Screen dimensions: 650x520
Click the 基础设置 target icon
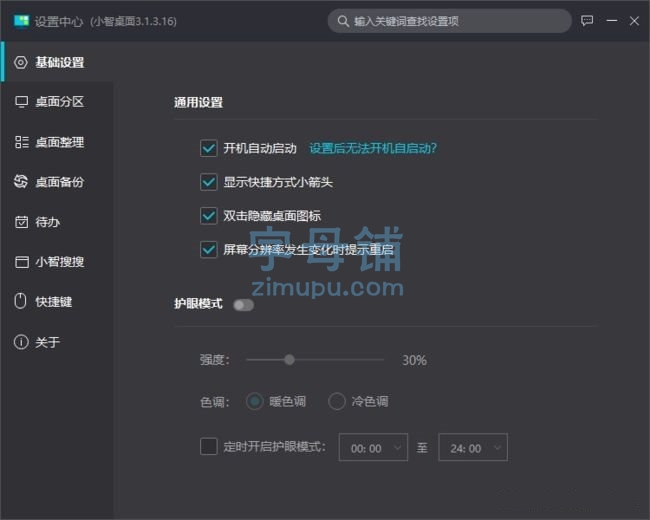[x=21, y=63]
